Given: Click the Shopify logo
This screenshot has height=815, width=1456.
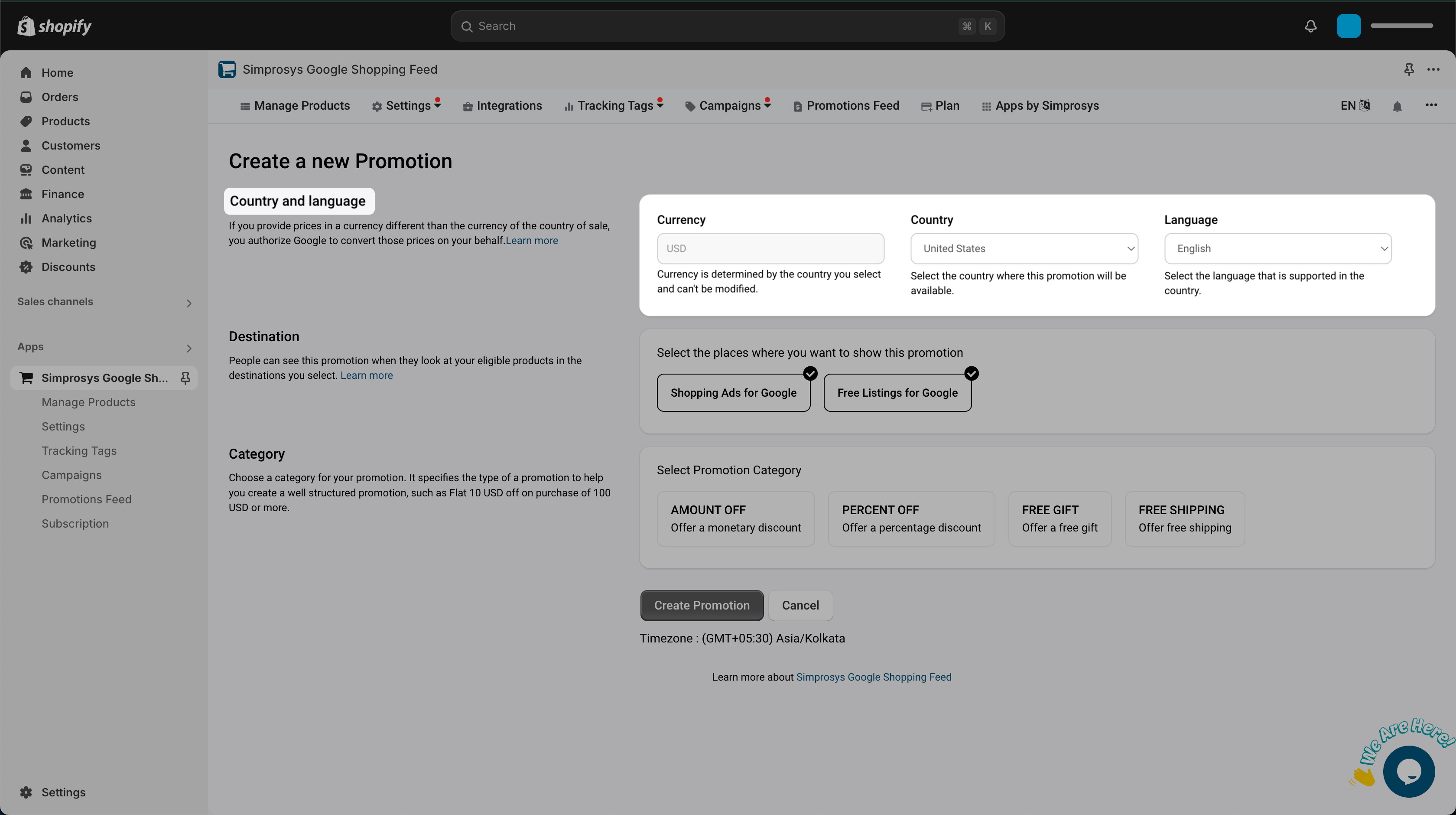Looking at the screenshot, I should coord(54,26).
